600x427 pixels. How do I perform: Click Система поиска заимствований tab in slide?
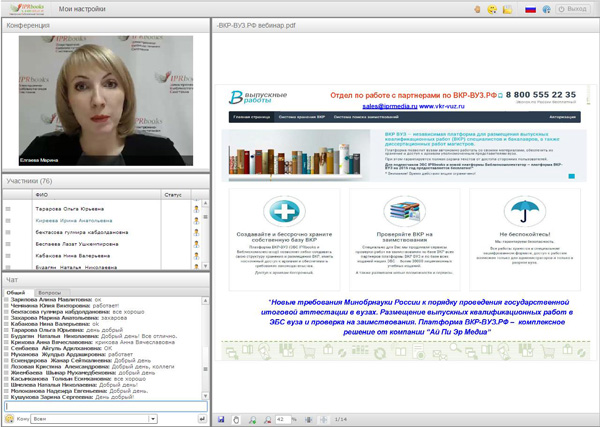coord(366,117)
